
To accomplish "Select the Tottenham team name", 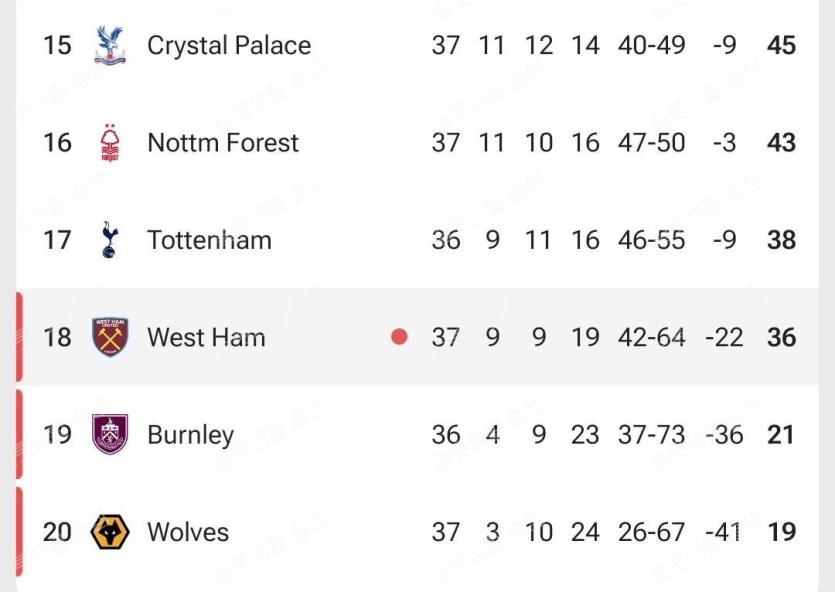I will click(209, 240).
